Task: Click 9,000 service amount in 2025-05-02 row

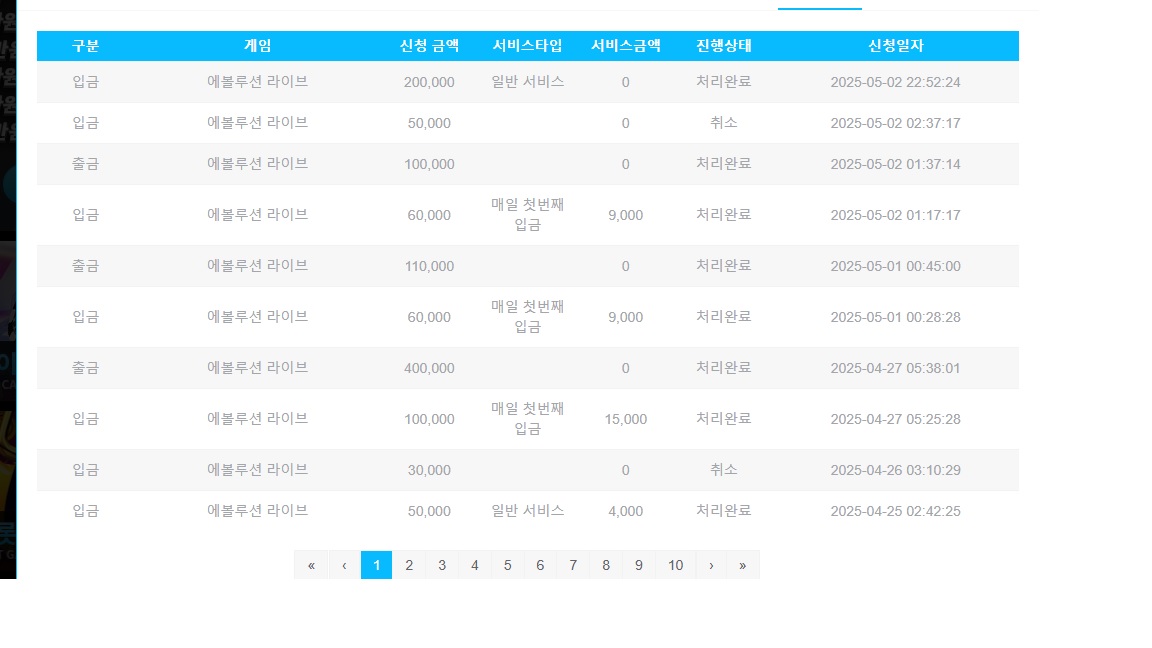Action: coord(626,215)
